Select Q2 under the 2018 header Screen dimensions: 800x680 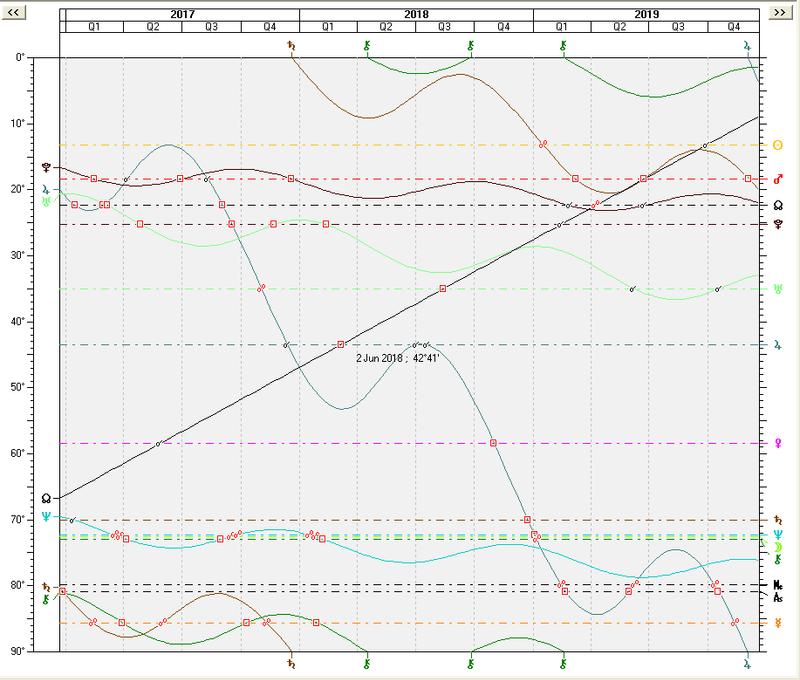point(386,27)
